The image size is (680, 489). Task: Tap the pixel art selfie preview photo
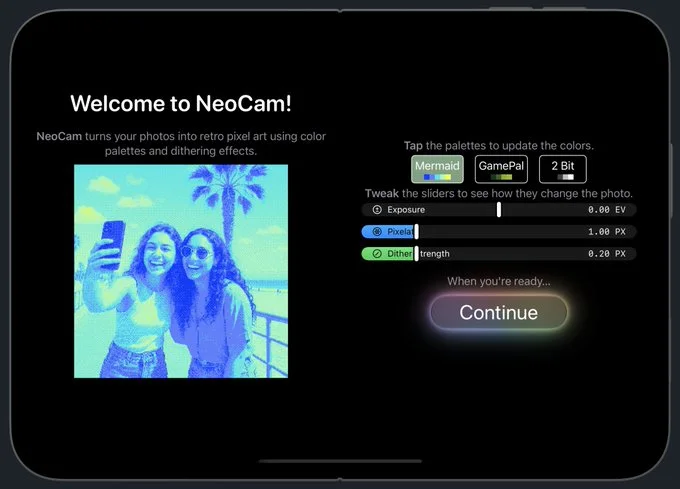pos(181,271)
